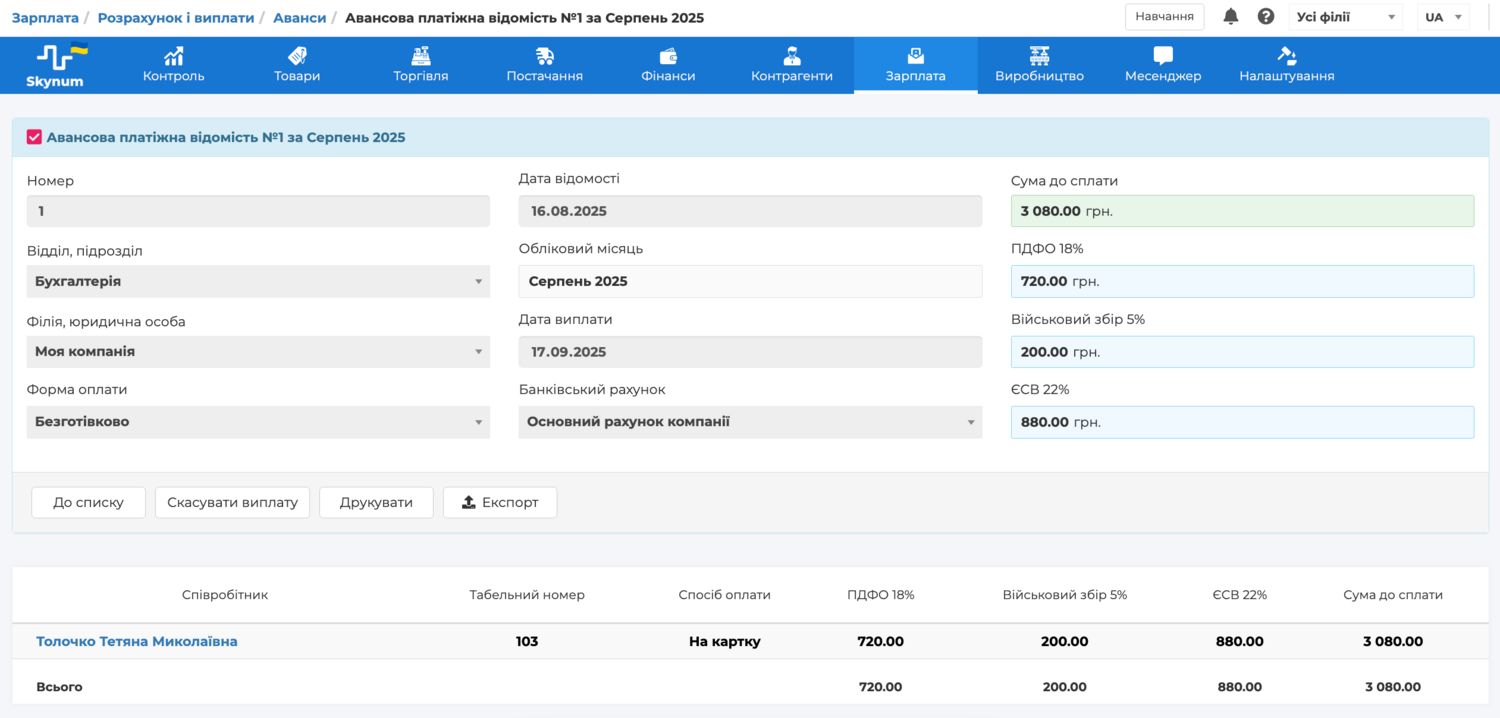
Task: Switch to the Виробництво menu tab
Action: click(x=1039, y=65)
